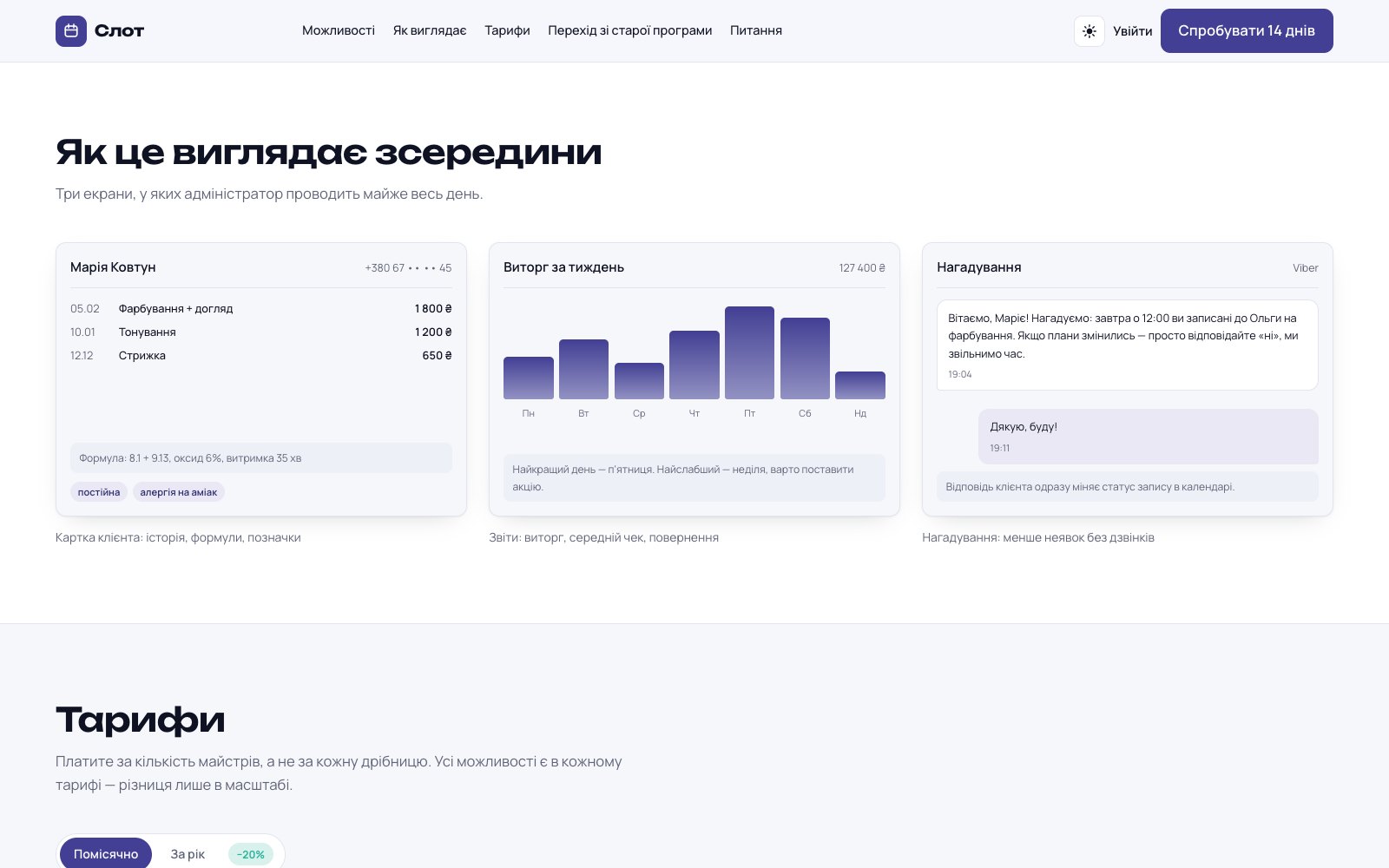This screenshot has height=868, width=1389.
Task: Click the Viber channel label
Action: click(x=1305, y=268)
